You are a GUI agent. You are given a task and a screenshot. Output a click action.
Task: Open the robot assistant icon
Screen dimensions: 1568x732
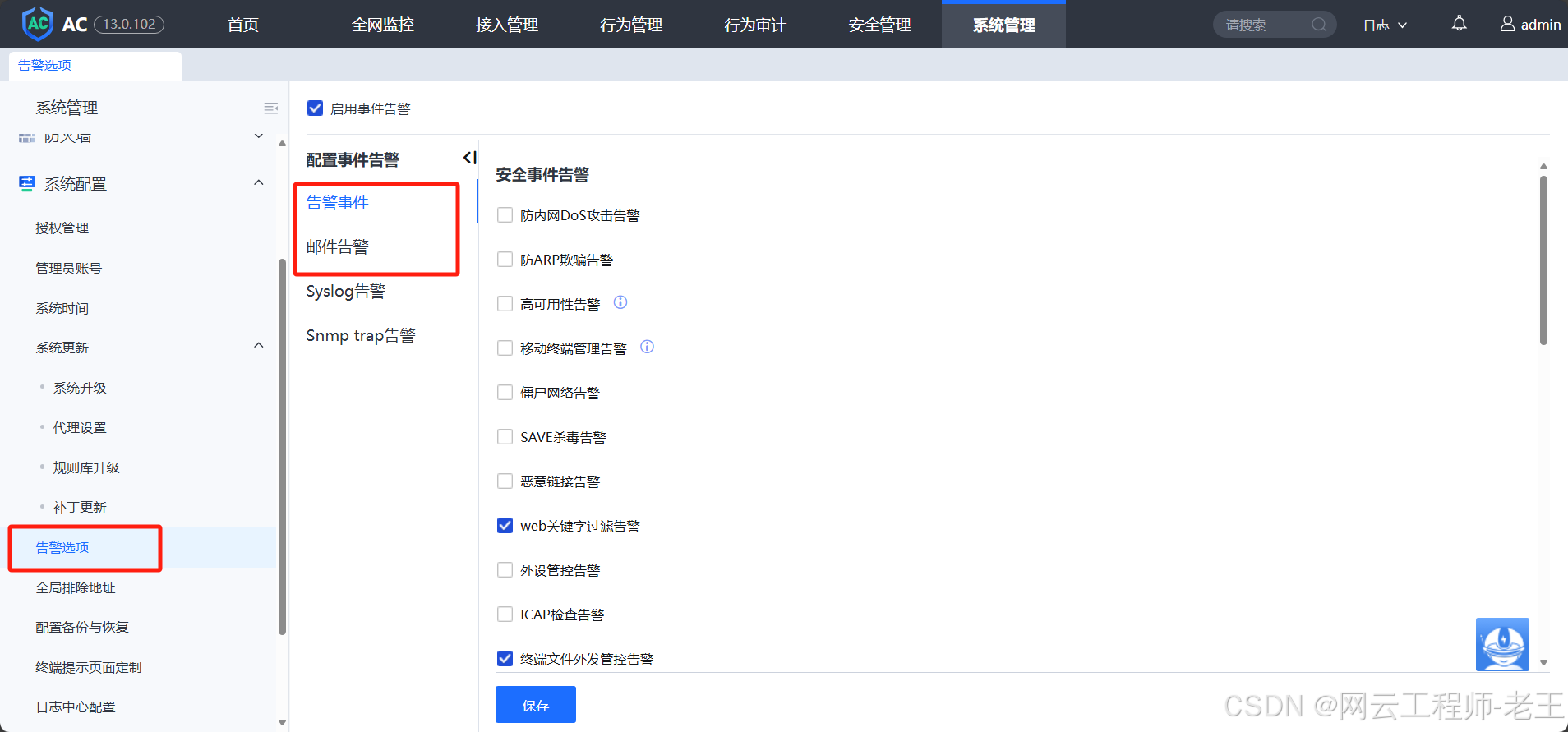click(x=1502, y=644)
